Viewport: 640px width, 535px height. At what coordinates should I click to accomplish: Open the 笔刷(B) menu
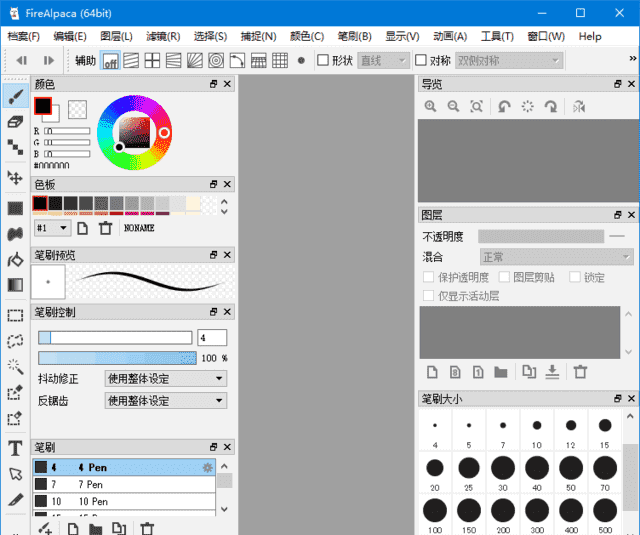pyautogui.click(x=354, y=36)
